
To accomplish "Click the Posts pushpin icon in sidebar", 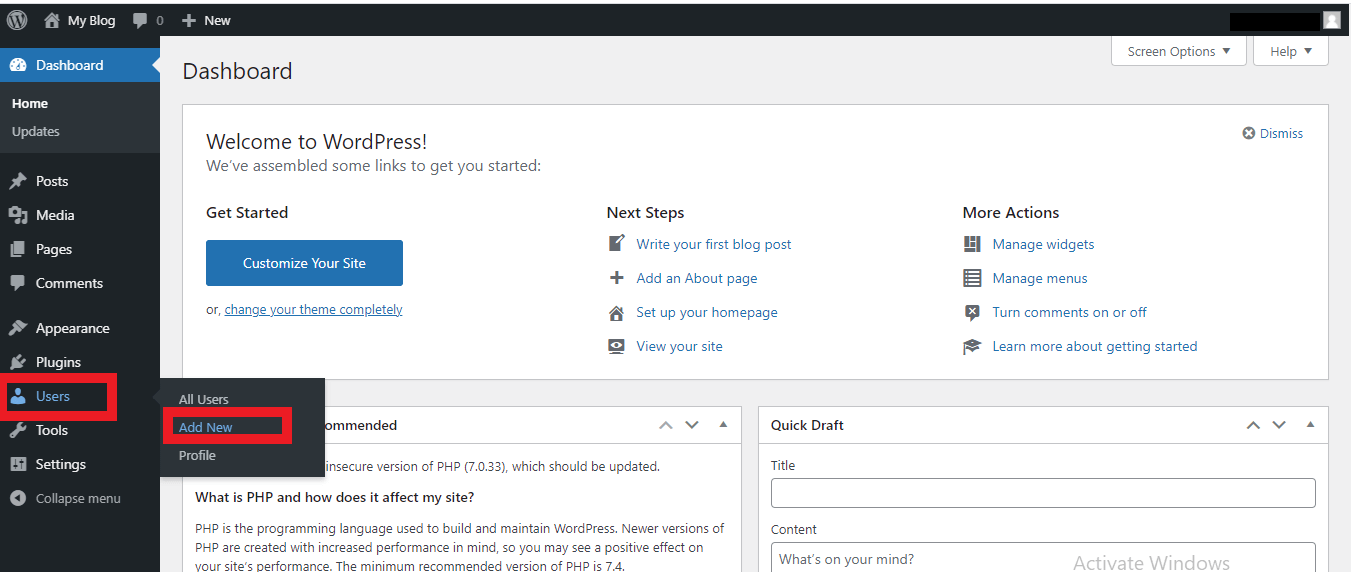I will [x=18, y=181].
